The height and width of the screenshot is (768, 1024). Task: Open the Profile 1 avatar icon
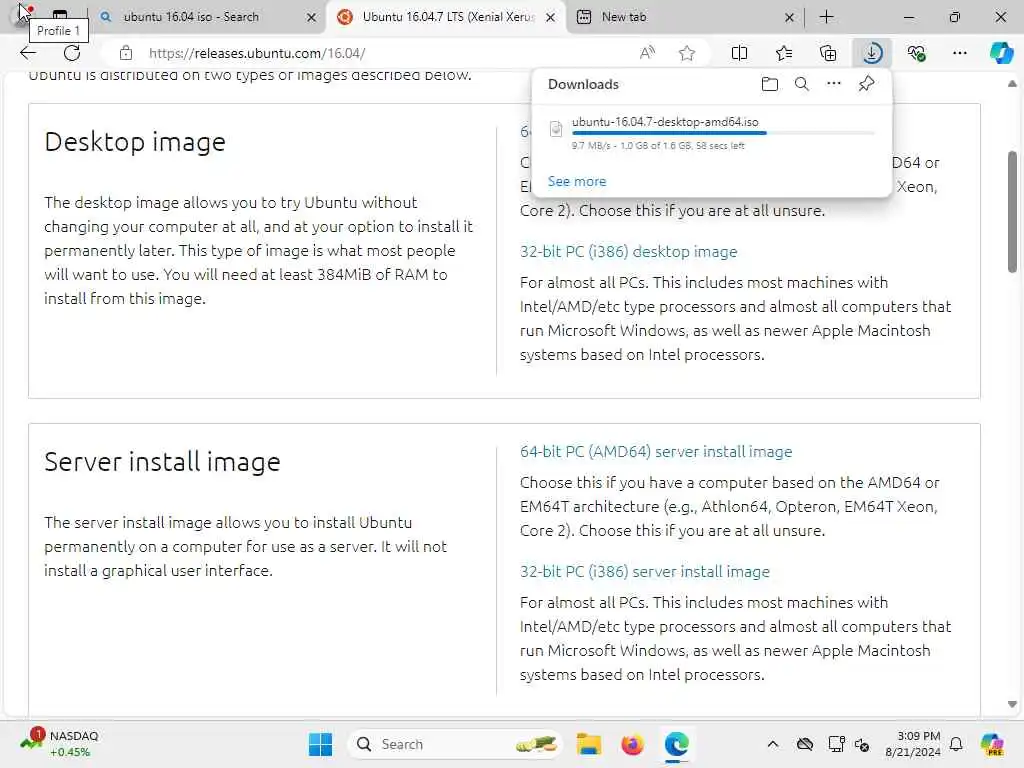click(x=21, y=16)
